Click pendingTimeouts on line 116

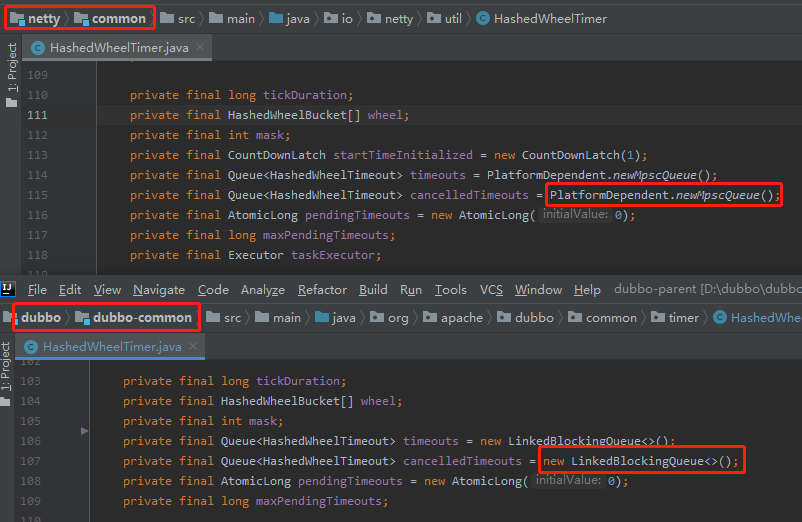click(357, 215)
